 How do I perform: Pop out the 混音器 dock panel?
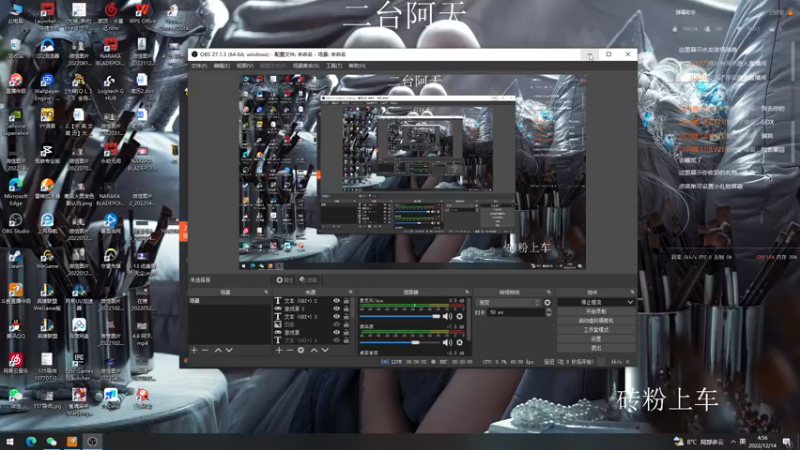467,292
